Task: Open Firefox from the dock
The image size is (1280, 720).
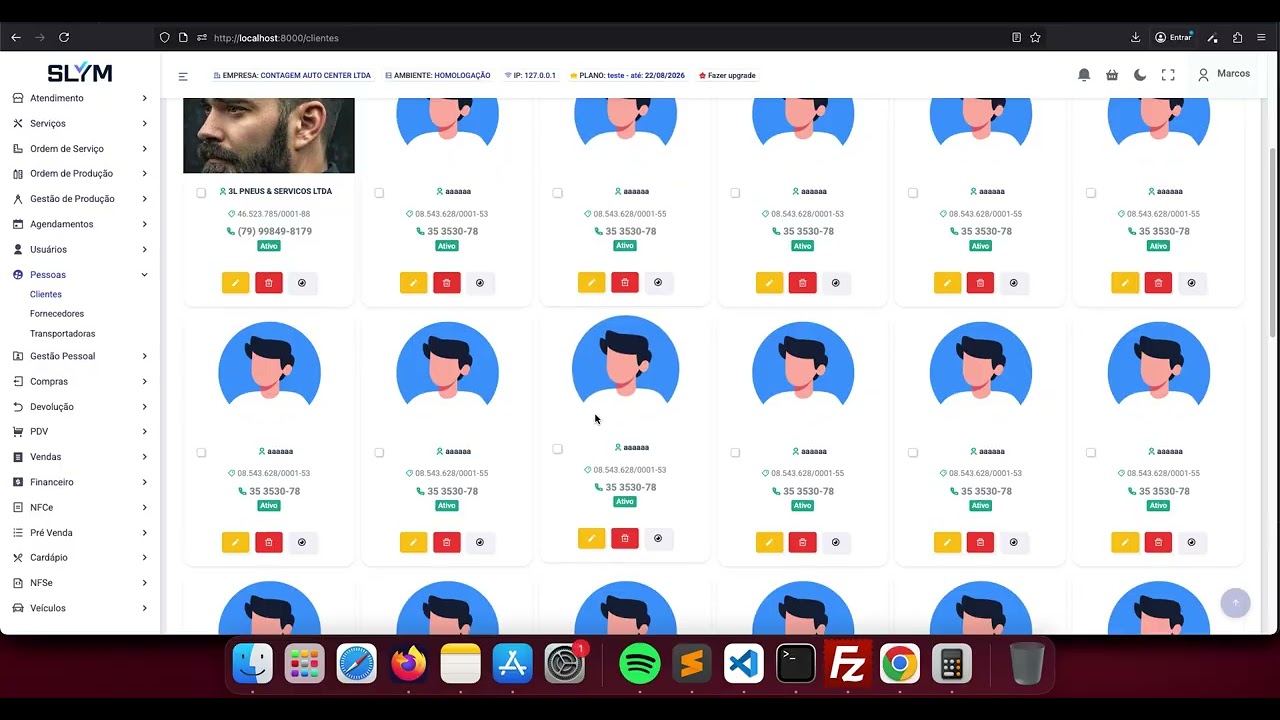Action: tap(408, 664)
